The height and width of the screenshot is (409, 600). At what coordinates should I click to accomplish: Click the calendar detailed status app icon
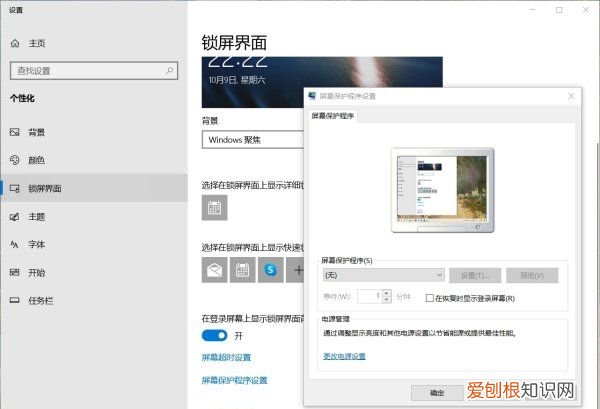pyautogui.click(x=214, y=208)
